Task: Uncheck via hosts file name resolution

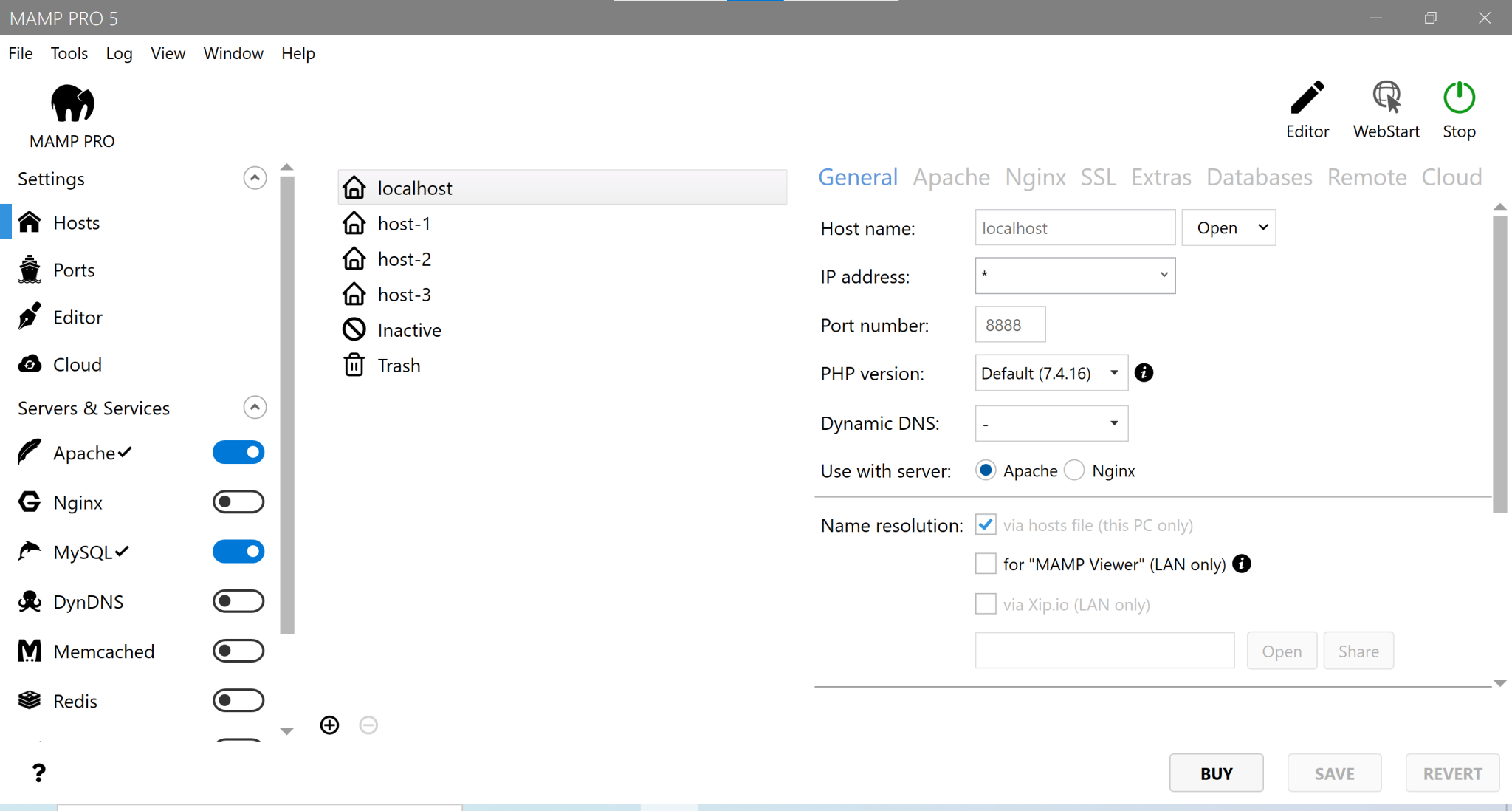Action: 986,524
